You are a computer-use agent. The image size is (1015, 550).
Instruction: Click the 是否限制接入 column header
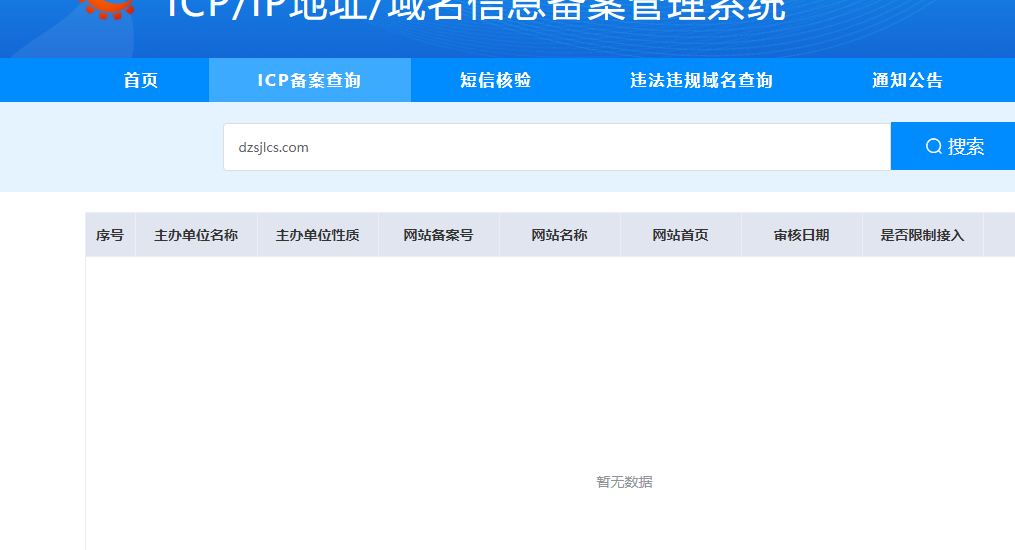point(922,236)
